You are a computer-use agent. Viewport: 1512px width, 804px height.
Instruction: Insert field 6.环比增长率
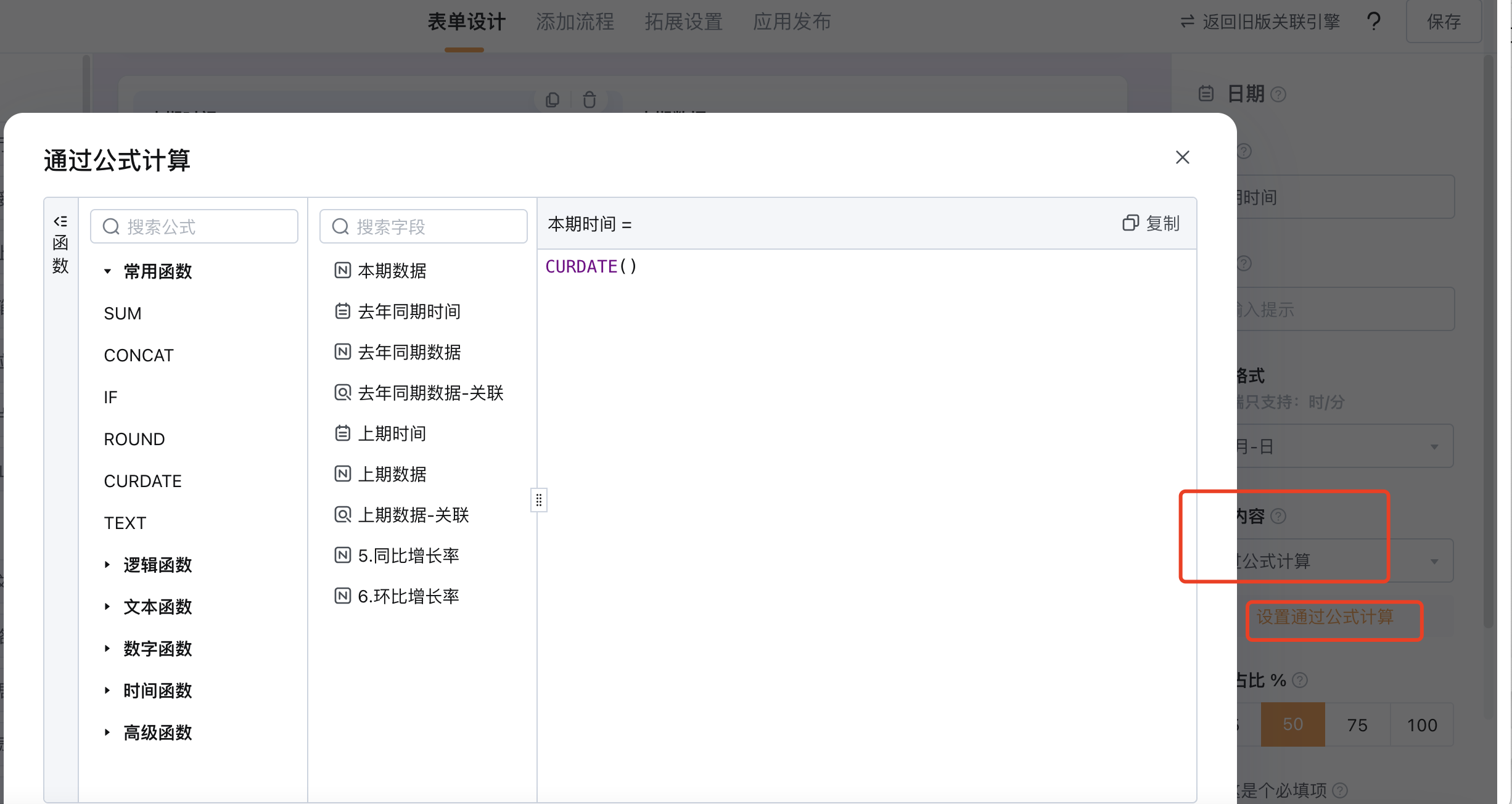(x=408, y=596)
